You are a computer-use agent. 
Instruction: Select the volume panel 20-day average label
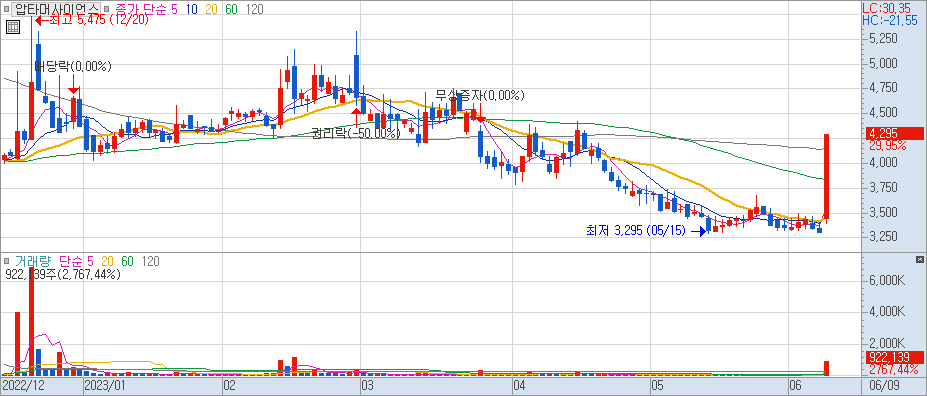(108, 261)
